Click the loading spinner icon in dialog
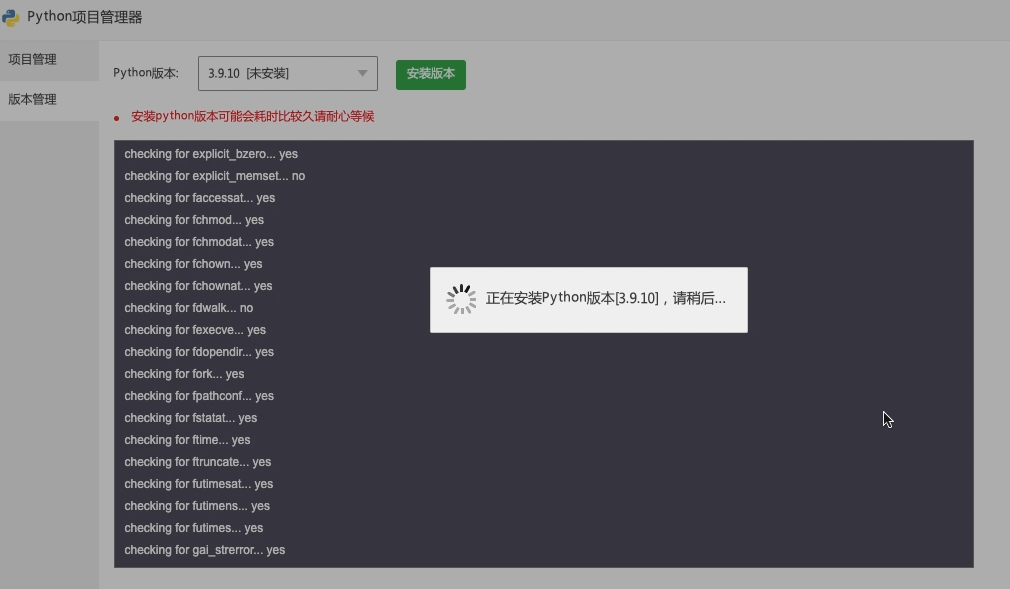1010x589 pixels. tap(461, 300)
